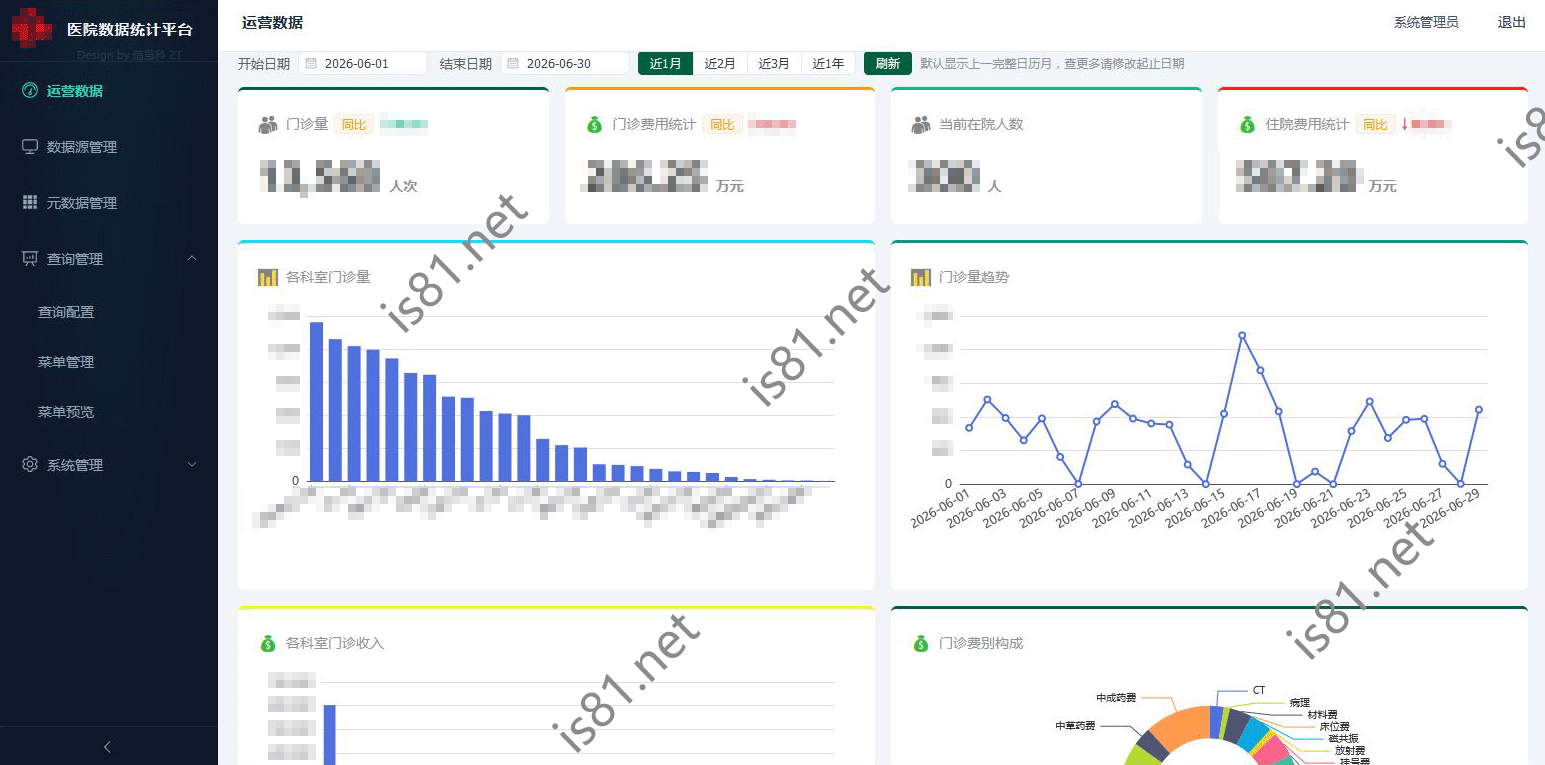
Task: Click the red cross hospital logo
Action: [32, 28]
